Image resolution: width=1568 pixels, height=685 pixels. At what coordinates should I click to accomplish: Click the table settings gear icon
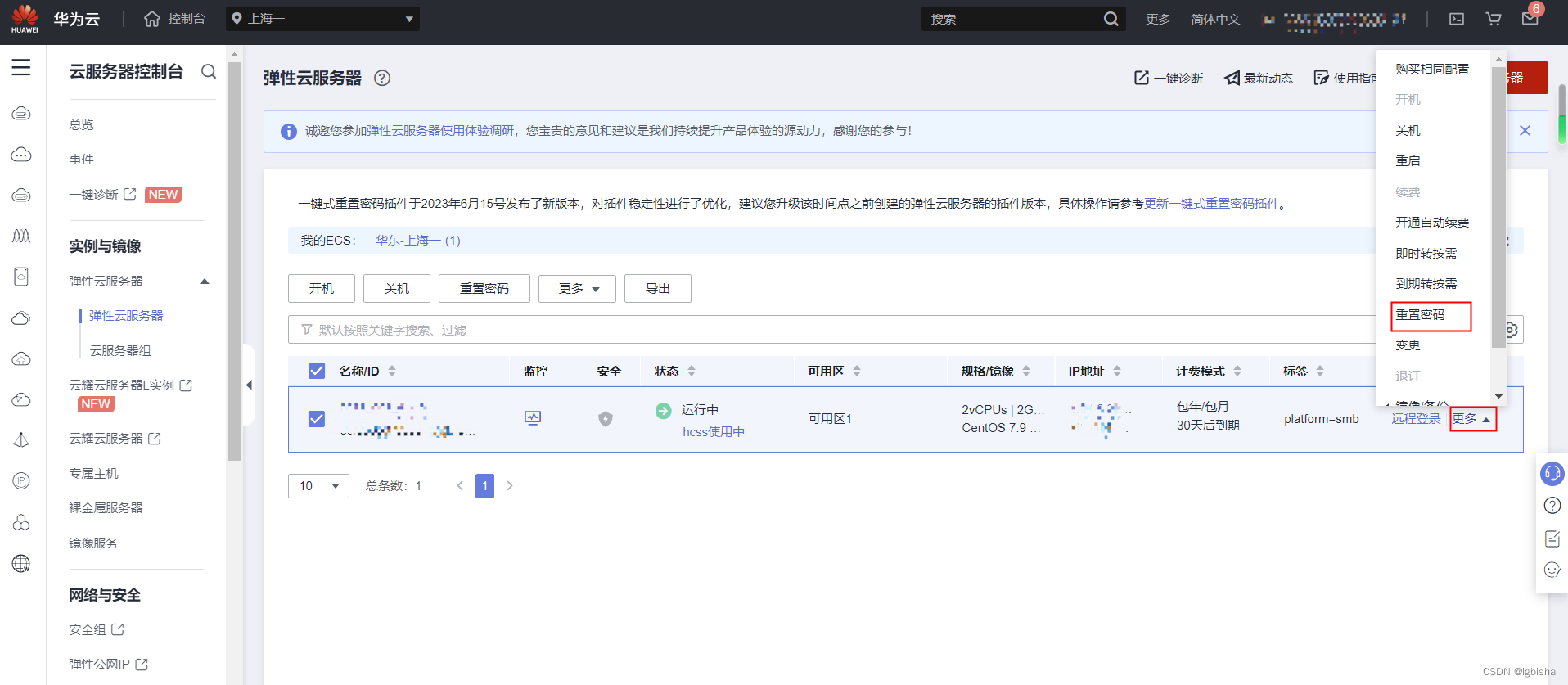[x=1512, y=330]
